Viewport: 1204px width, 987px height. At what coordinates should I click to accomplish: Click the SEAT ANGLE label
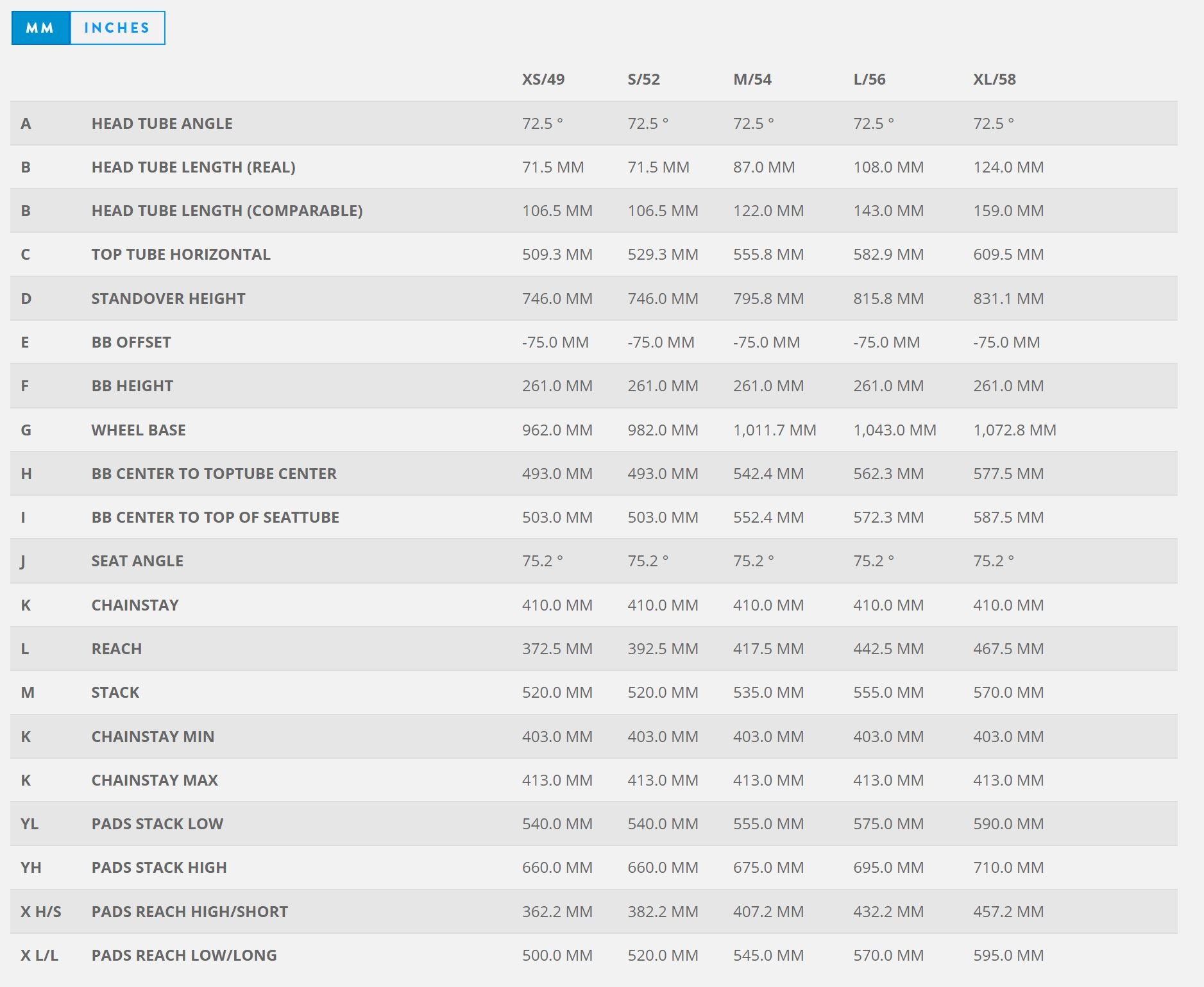pos(137,561)
